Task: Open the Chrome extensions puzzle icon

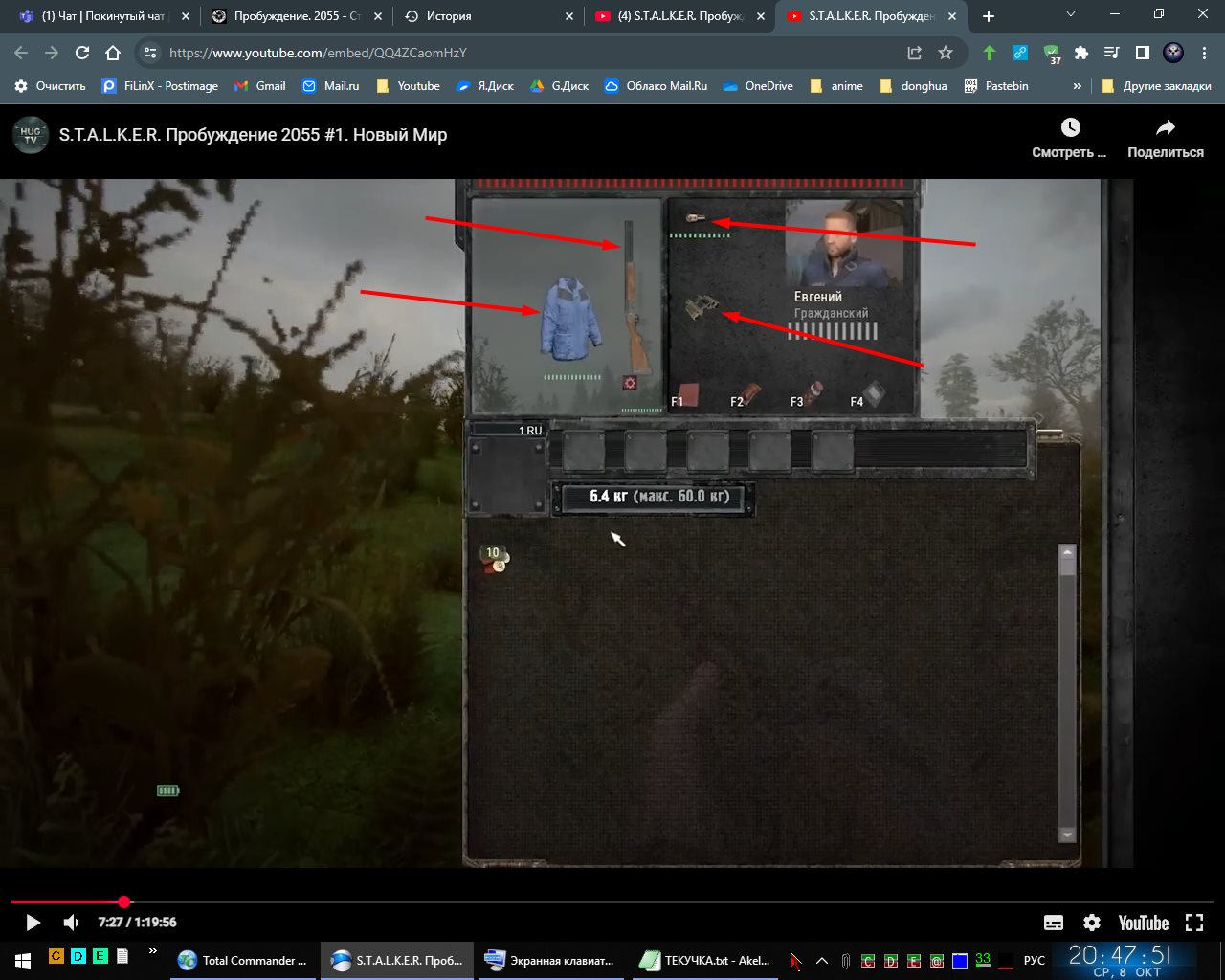Action: point(1081,53)
